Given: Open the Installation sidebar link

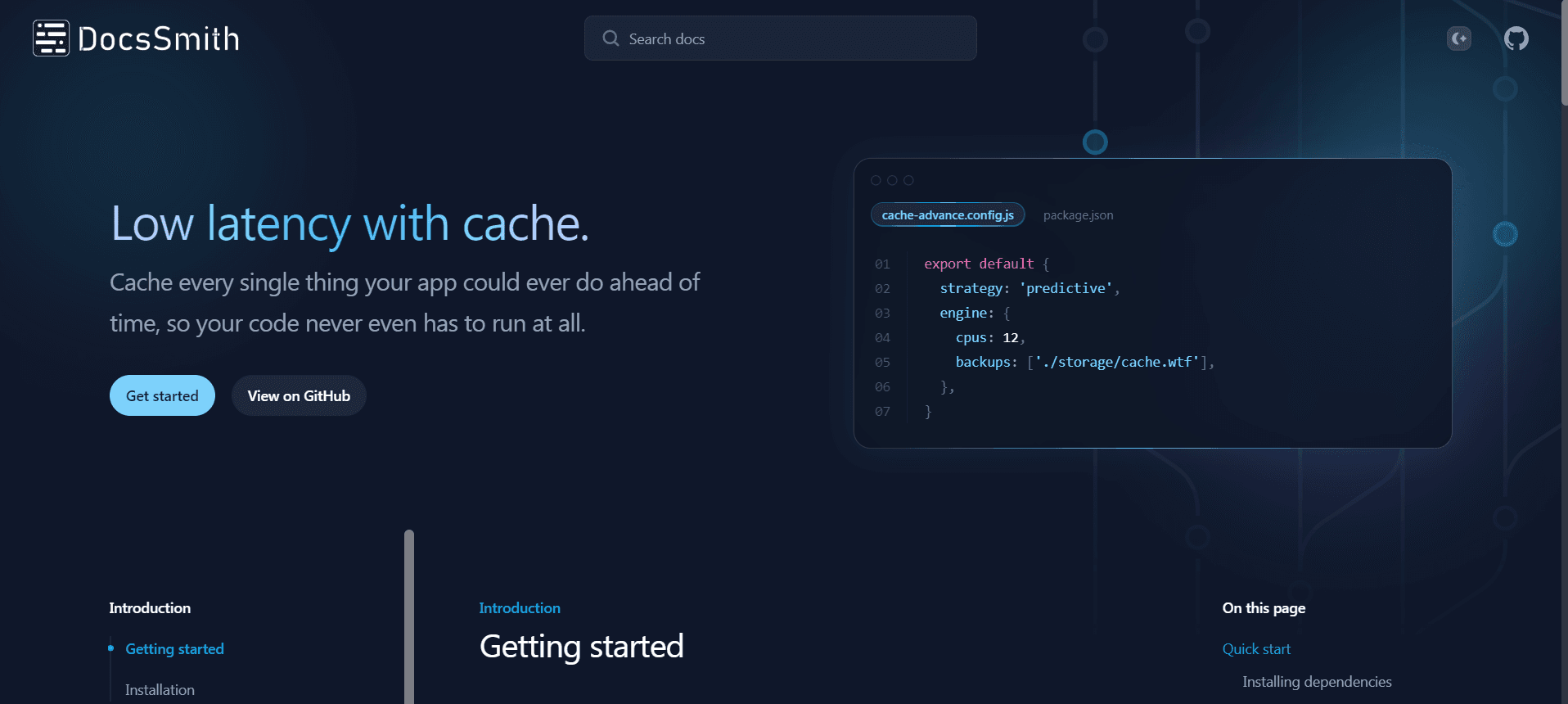Looking at the screenshot, I should 160,690.
